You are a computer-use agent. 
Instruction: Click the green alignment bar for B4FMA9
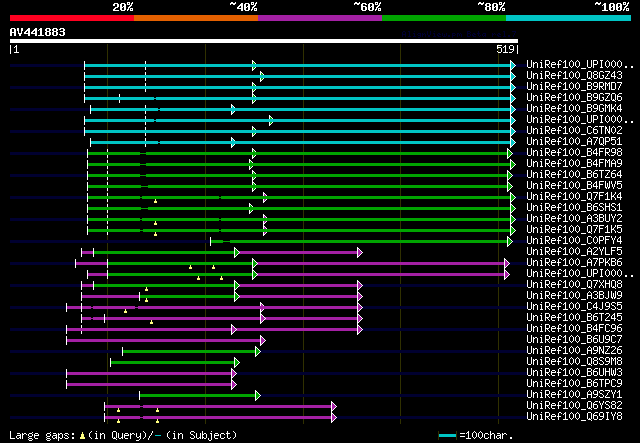(301, 165)
